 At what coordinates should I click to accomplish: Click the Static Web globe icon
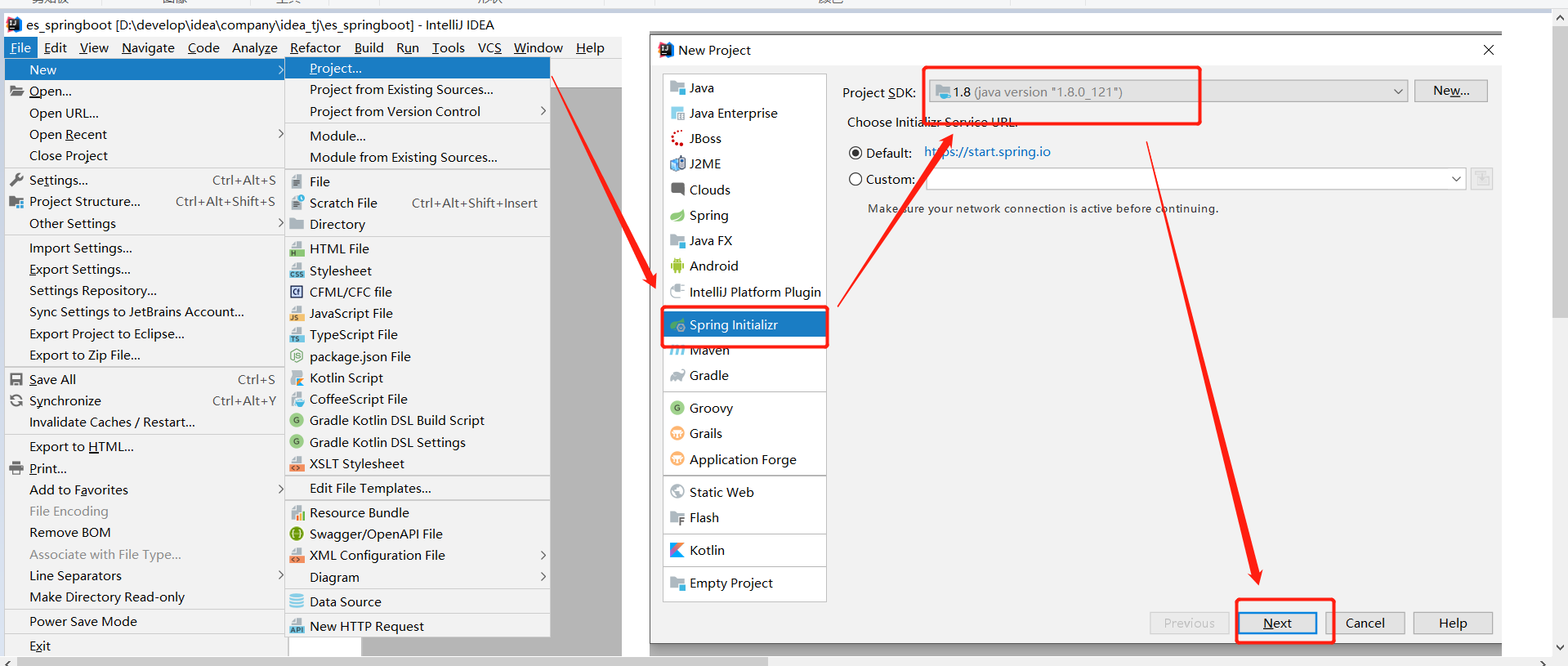tap(677, 492)
